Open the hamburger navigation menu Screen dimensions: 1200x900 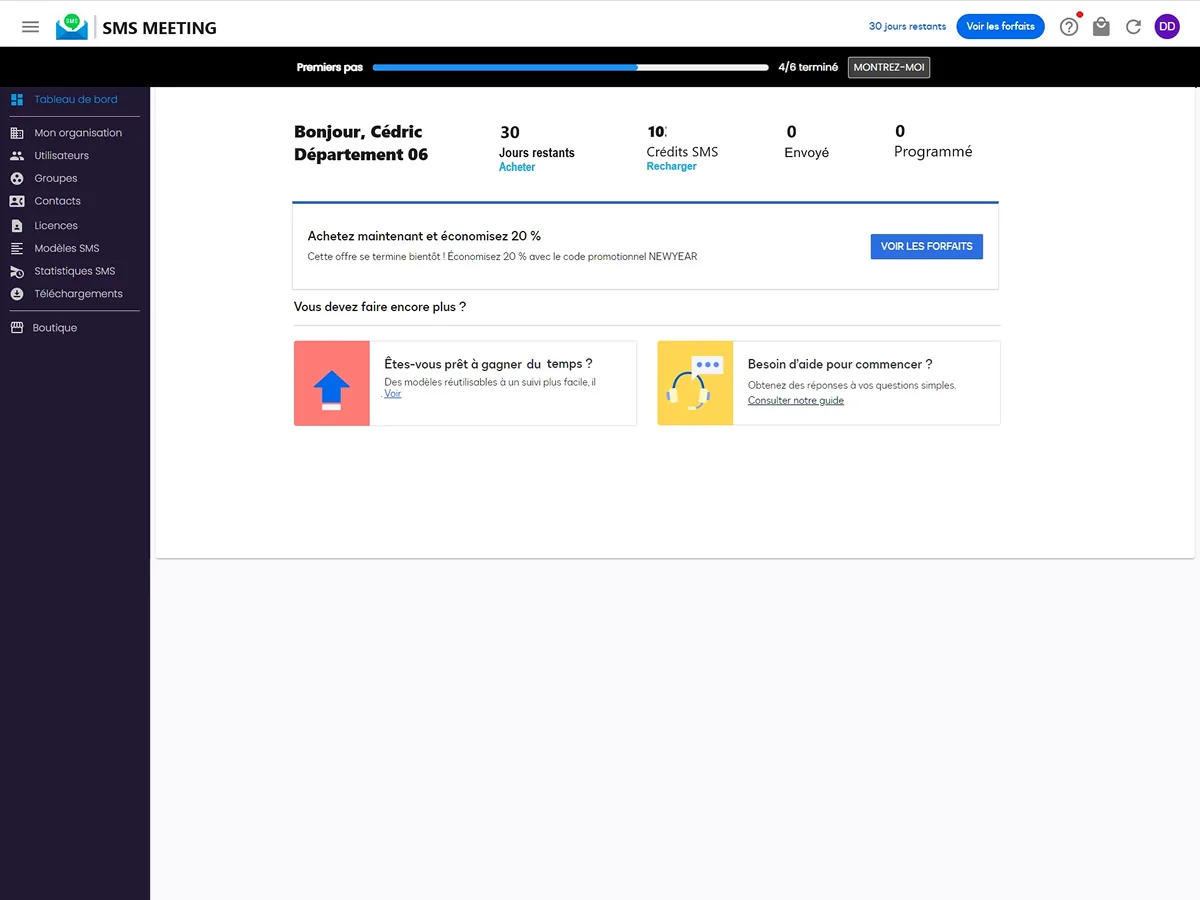click(x=31, y=27)
